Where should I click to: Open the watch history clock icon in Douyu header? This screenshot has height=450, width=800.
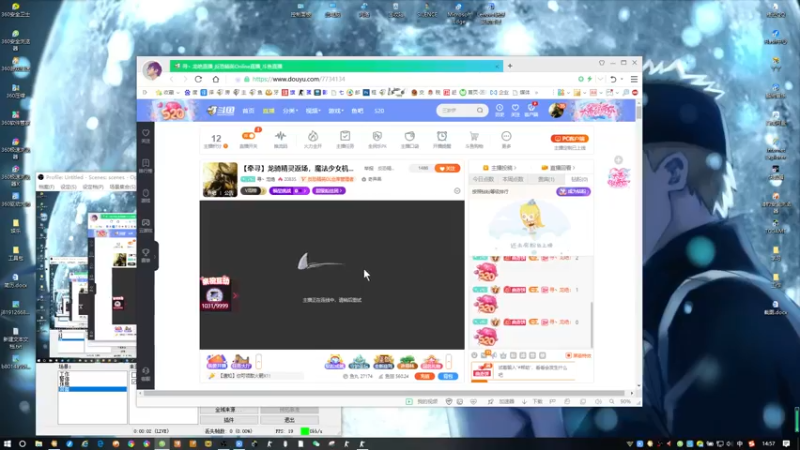click(499, 109)
